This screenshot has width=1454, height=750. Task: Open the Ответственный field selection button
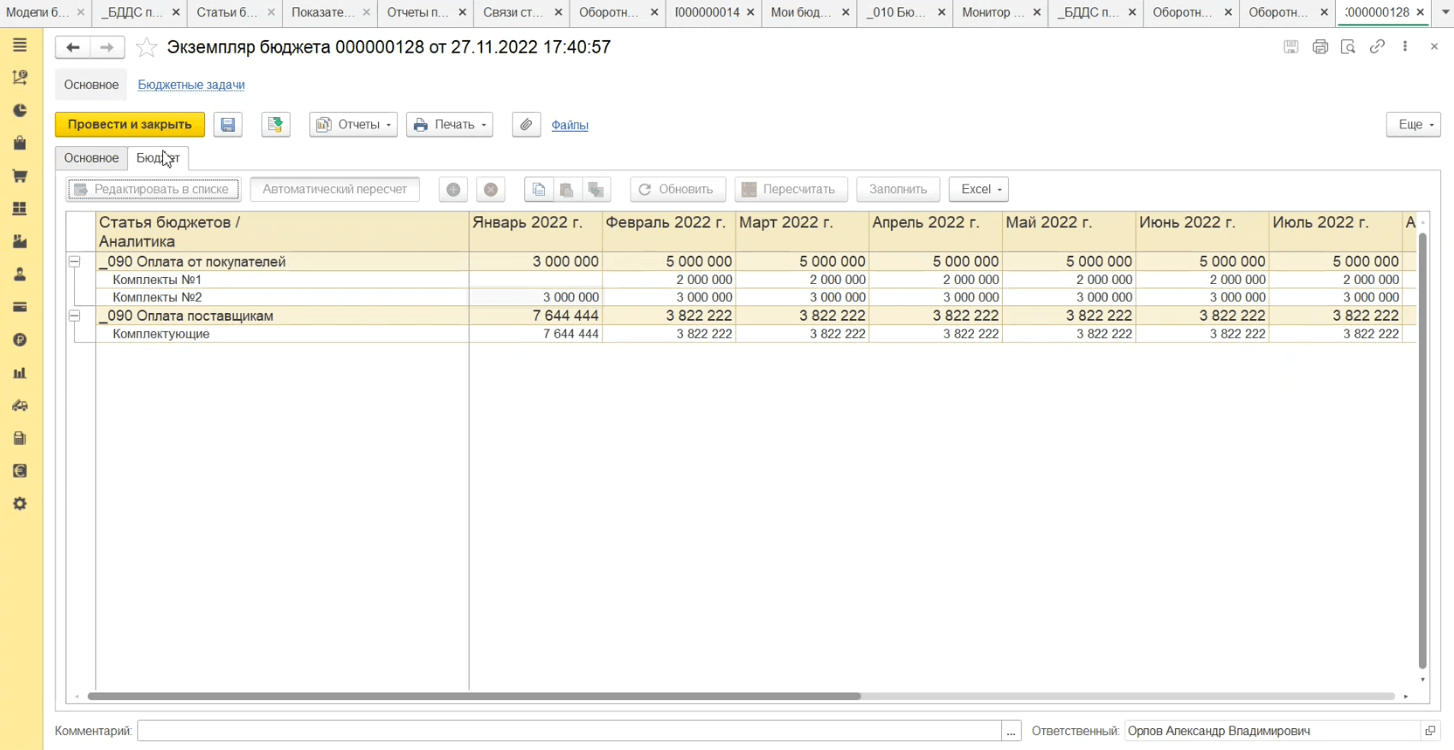pyautogui.click(x=1431, y=731)
